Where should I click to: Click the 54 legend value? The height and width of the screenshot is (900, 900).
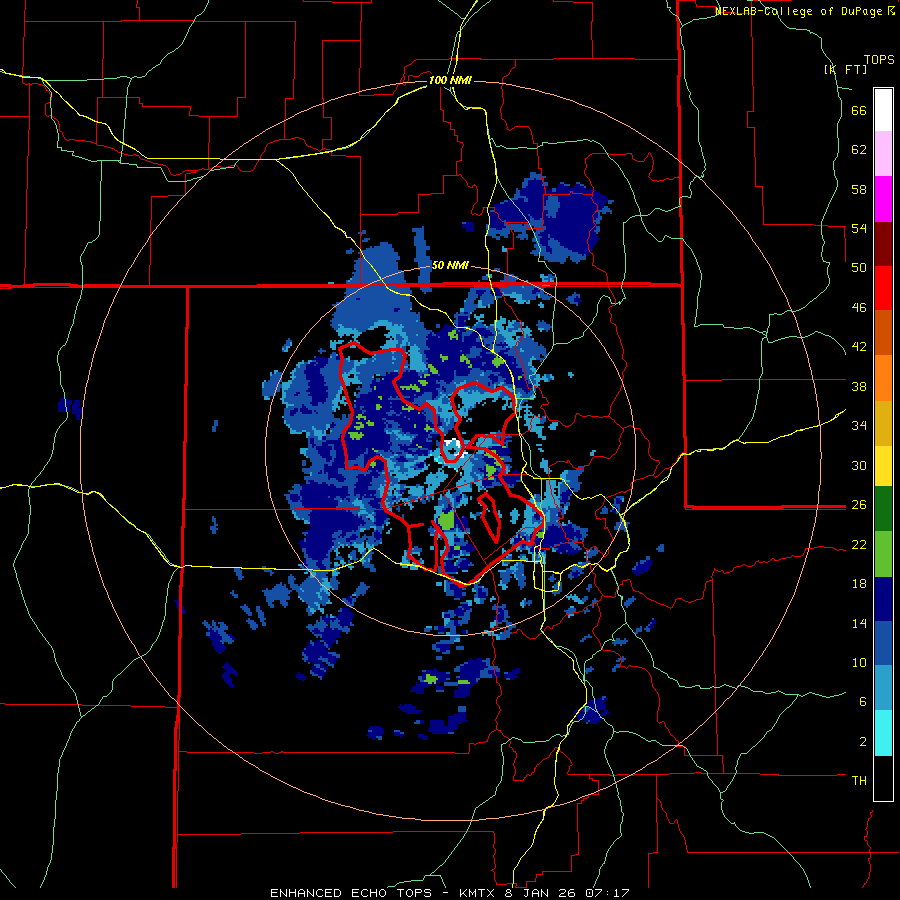coord(859,228)
